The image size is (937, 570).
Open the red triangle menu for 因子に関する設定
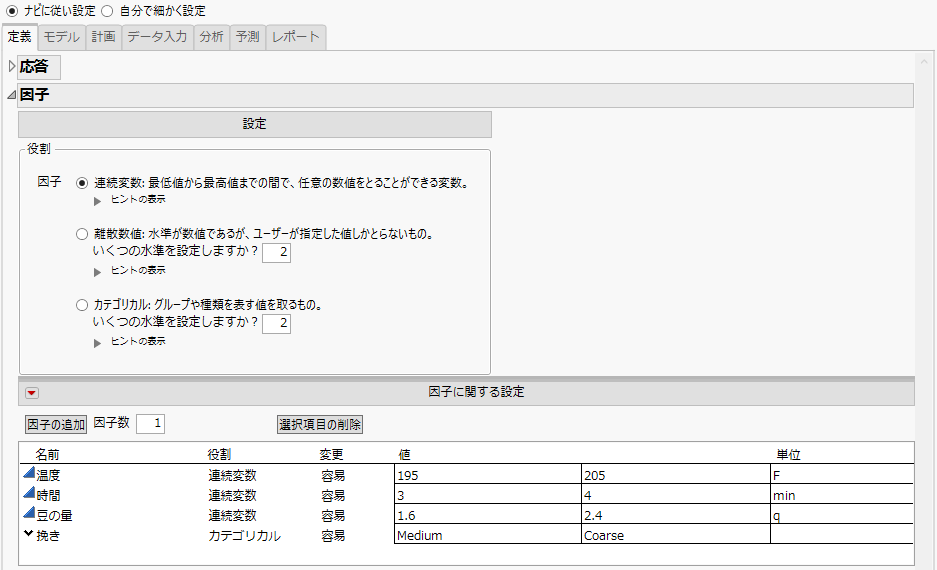[32, 393]
